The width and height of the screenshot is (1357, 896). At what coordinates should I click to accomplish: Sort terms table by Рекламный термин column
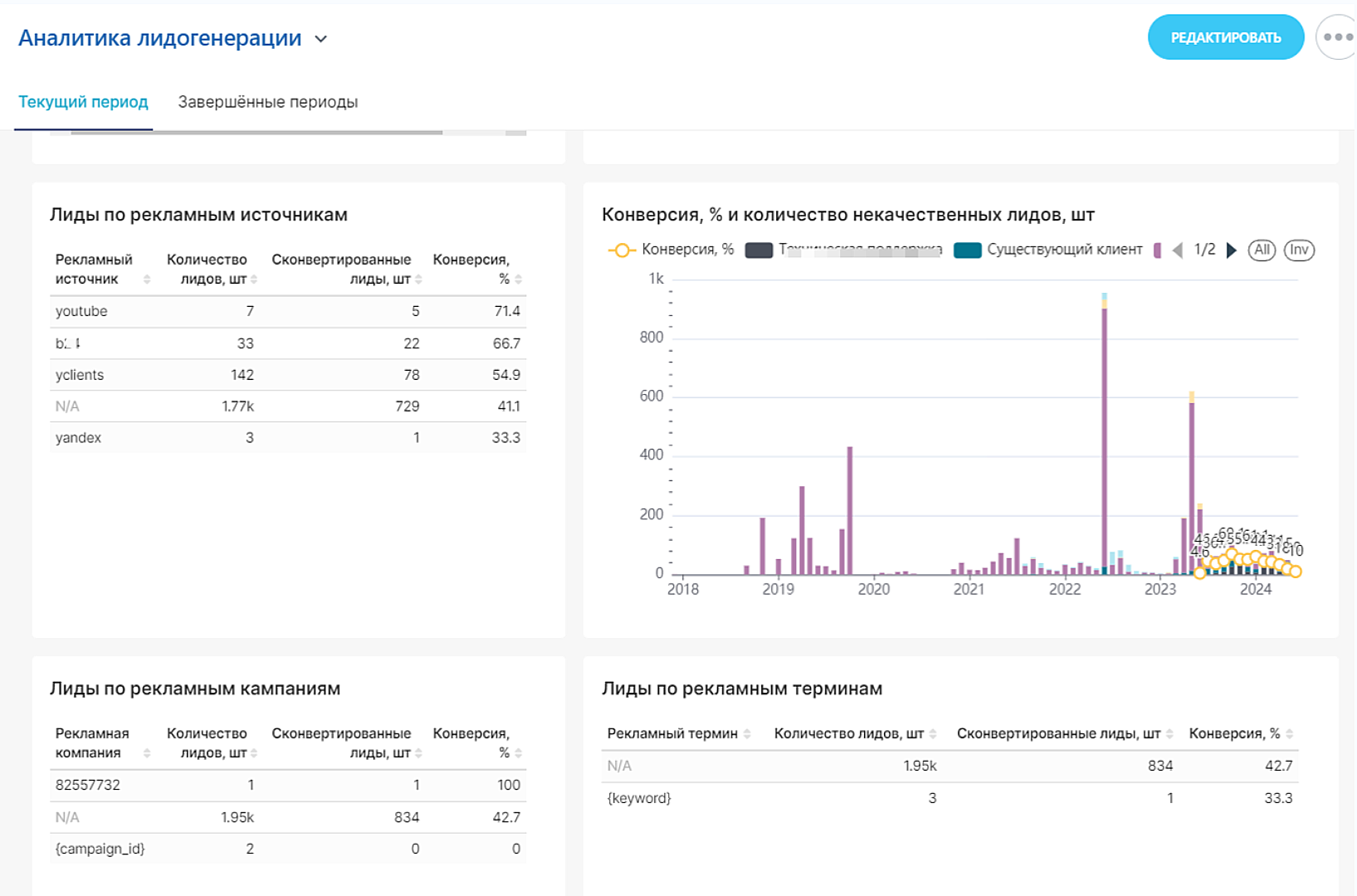coord(747,733)
